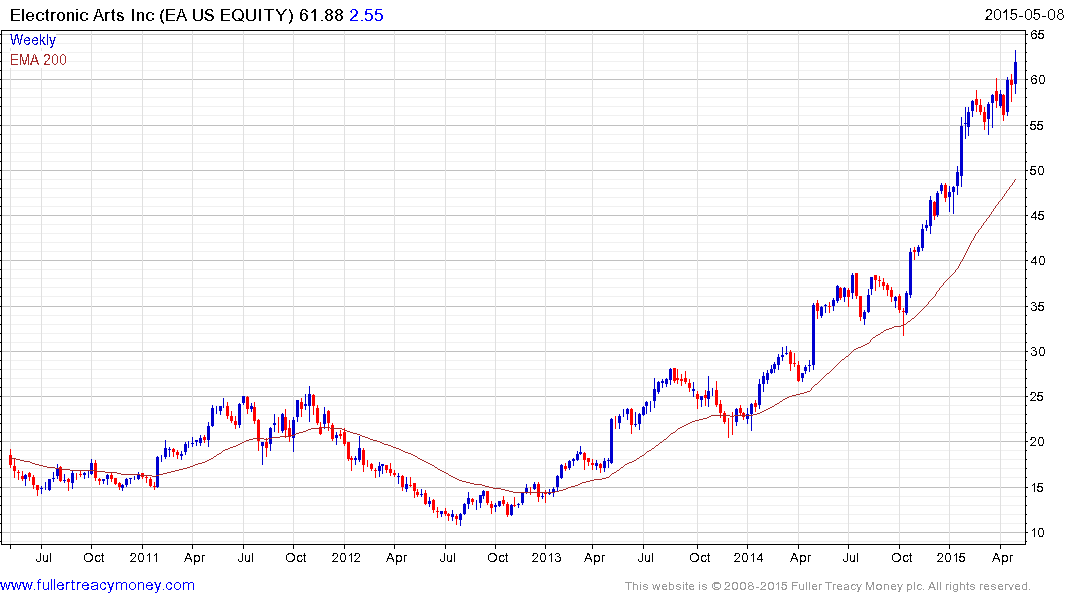Select the Weekly legend label

33,40
